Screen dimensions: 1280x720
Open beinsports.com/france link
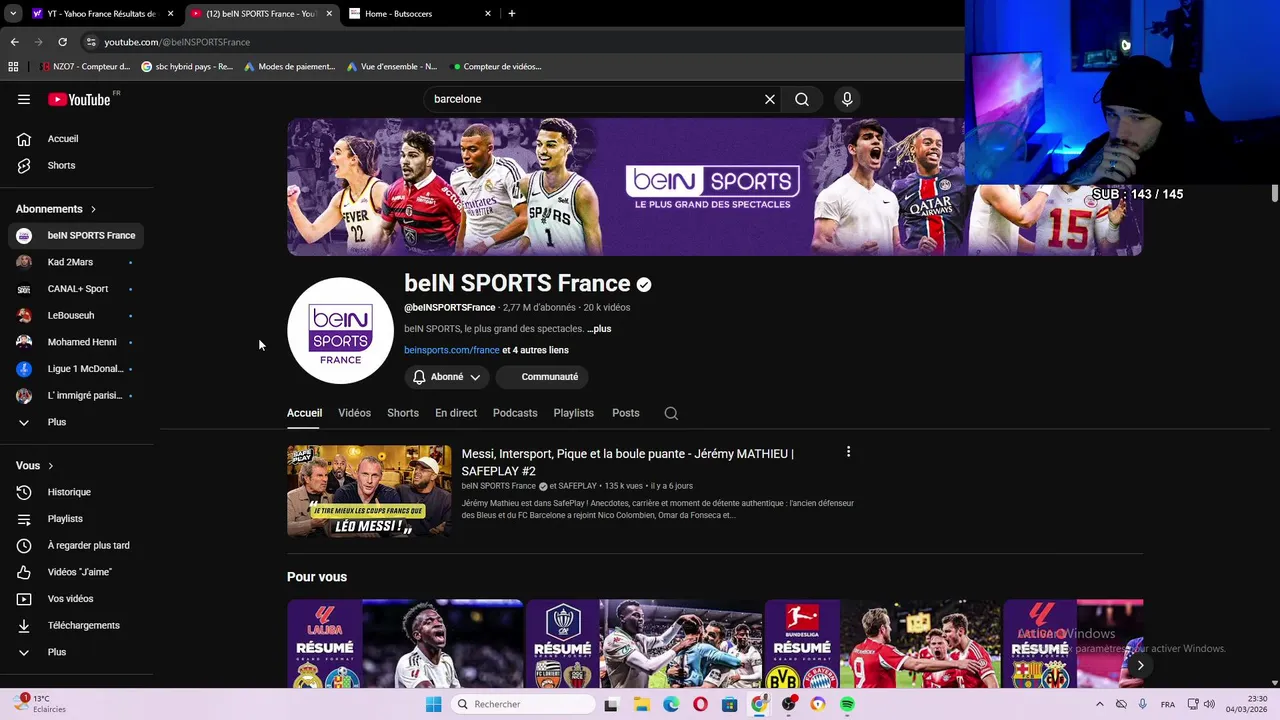coord(452,350)
